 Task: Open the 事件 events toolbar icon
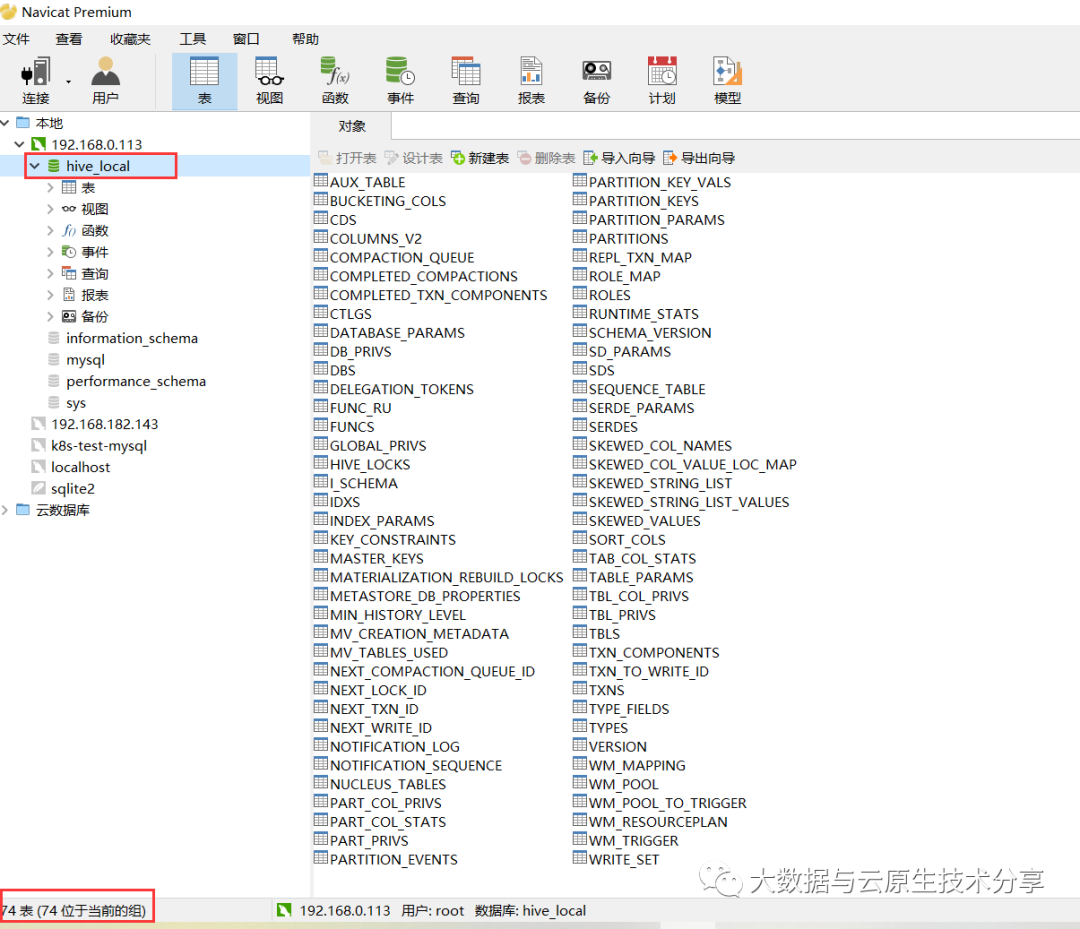(400, 80)
